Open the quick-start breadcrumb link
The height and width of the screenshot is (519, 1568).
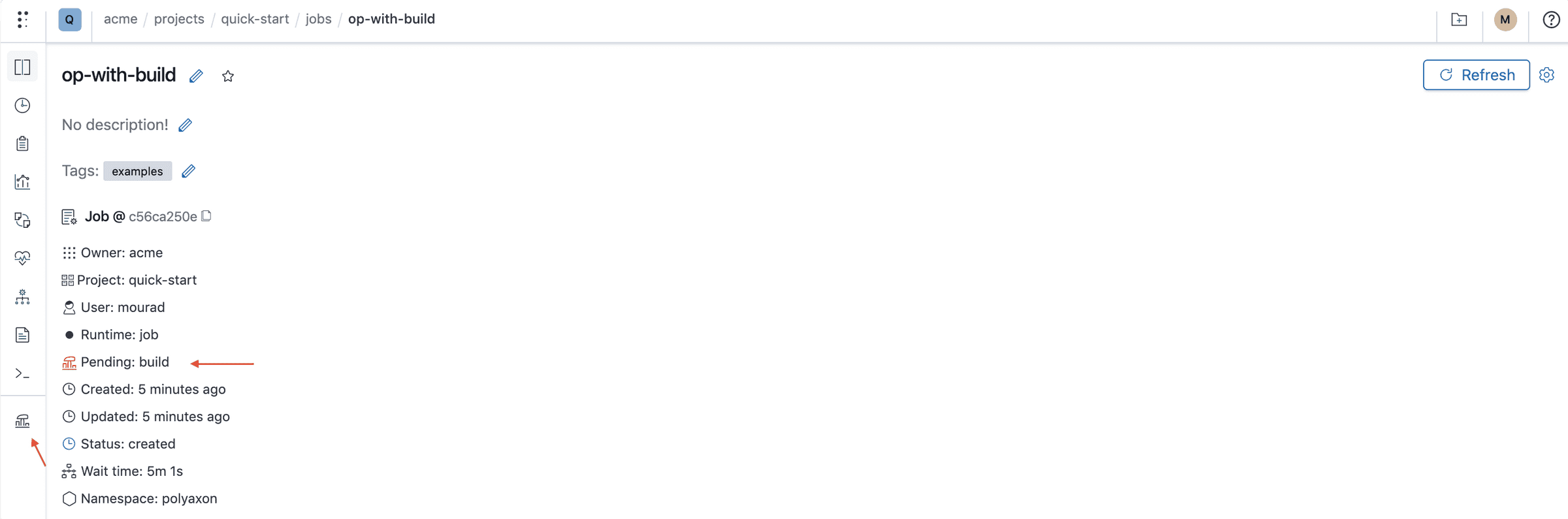point(255,19)
